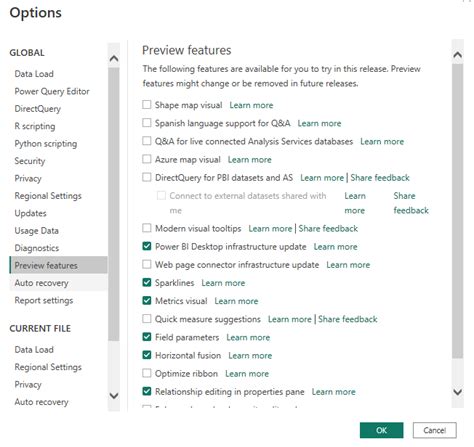Image resolution: width=474 pixels, height=447 pixels.
Task: Open Learn more link for Horizontal fusion
Action: pyautogui.click(x=250, y=355)
